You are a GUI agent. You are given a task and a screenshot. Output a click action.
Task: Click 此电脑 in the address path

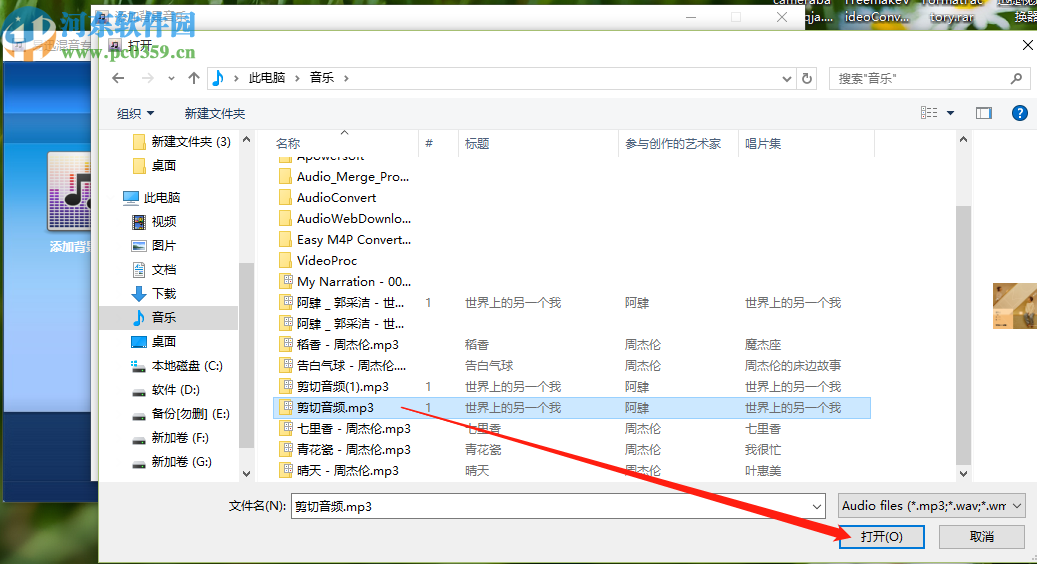tap(267, 78)
